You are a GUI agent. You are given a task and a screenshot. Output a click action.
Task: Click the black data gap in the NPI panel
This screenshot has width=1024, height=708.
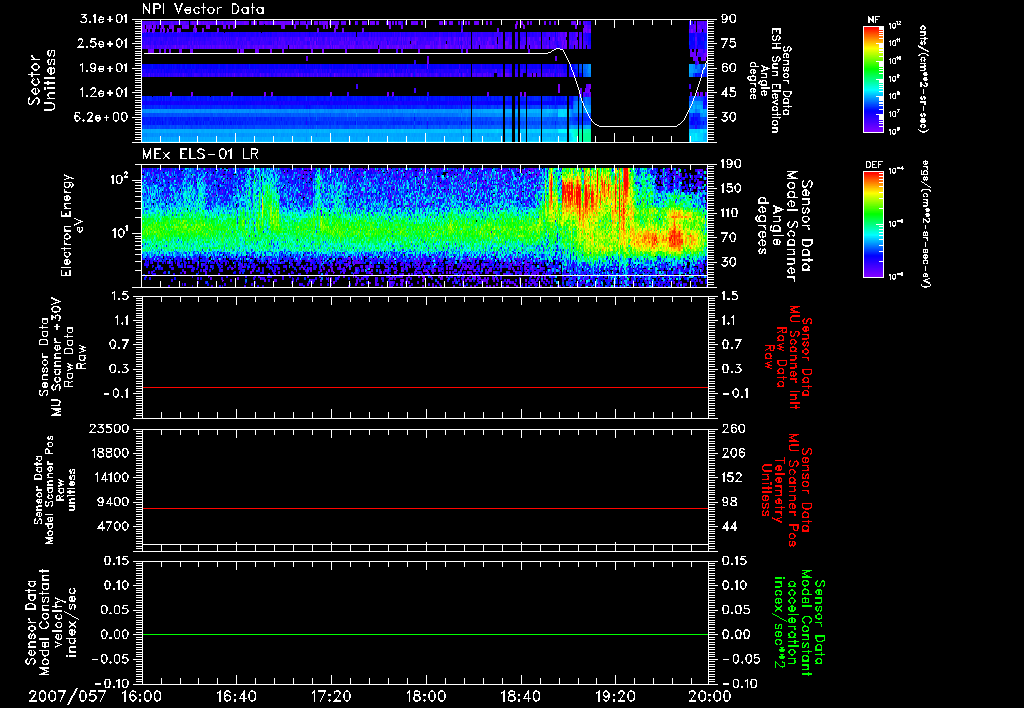coord(640,80)
